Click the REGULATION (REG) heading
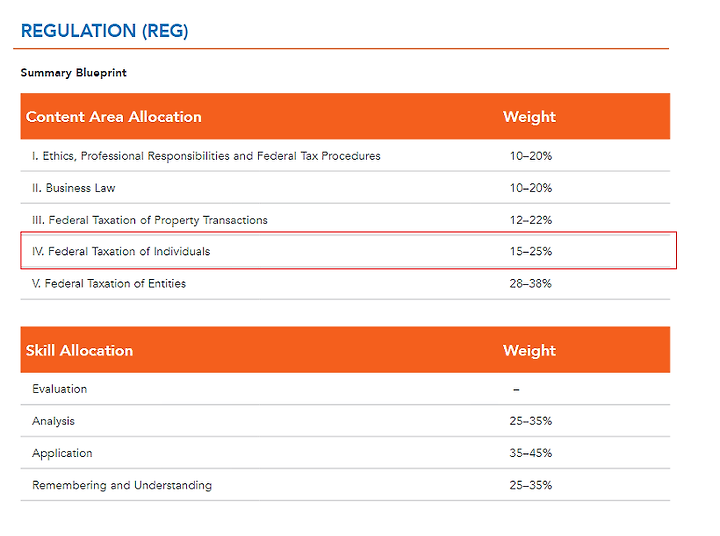720x536 pixels. click(105, 31)
